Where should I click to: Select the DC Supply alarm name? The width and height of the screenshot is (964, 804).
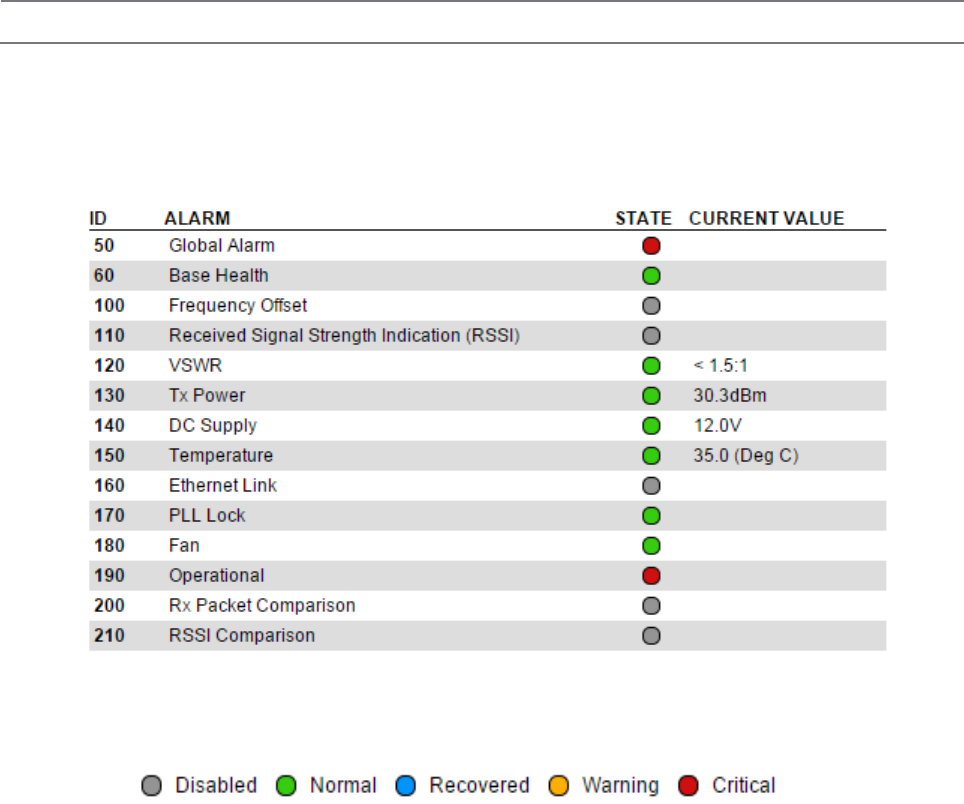[213, 425]
